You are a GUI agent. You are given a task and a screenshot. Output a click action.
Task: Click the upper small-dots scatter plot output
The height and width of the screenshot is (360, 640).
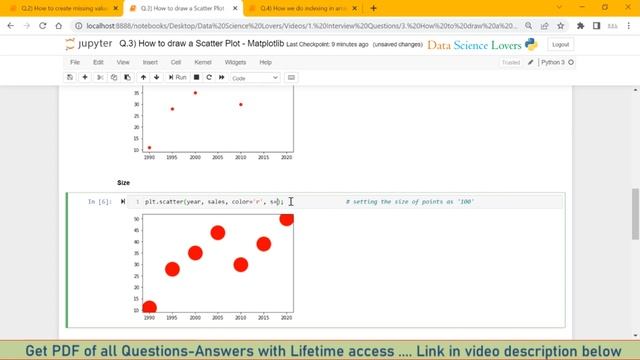click(x=213, y=123)
